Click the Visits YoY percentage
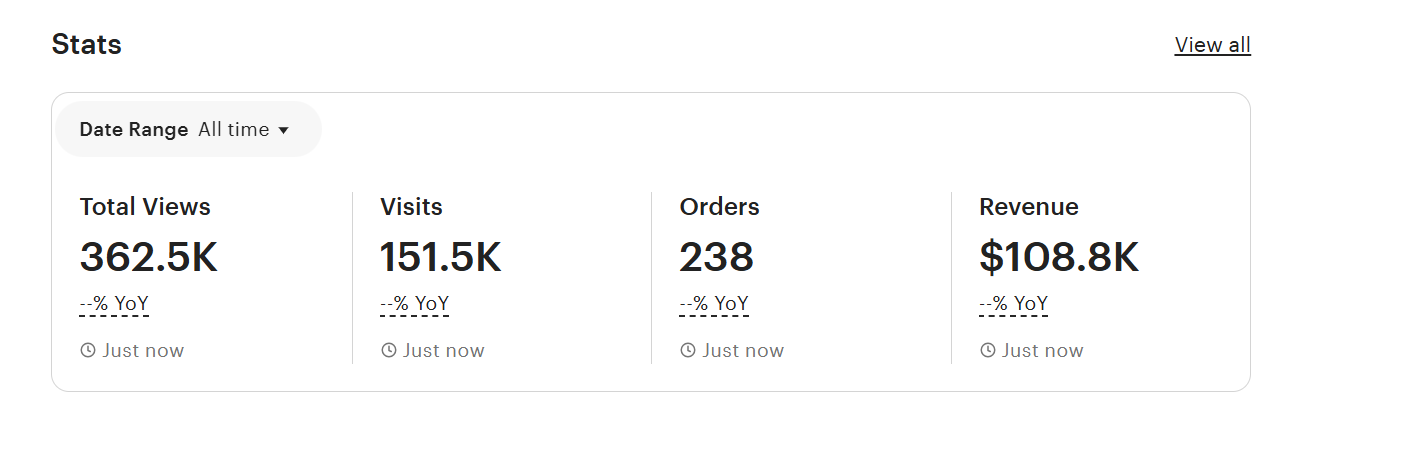Viewport: 1423px width, 453px height. click(414, 304)
